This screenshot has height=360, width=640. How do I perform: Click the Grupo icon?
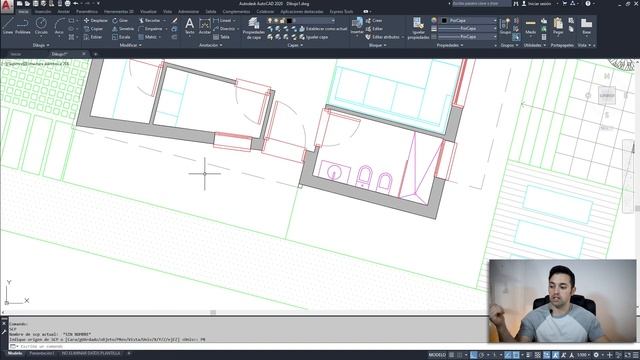[505, 26]
